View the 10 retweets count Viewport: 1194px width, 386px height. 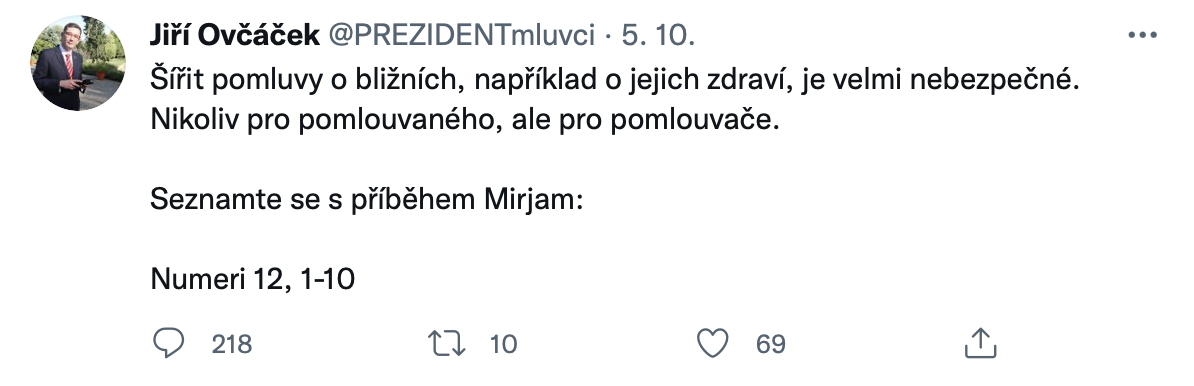click(503, 344)
